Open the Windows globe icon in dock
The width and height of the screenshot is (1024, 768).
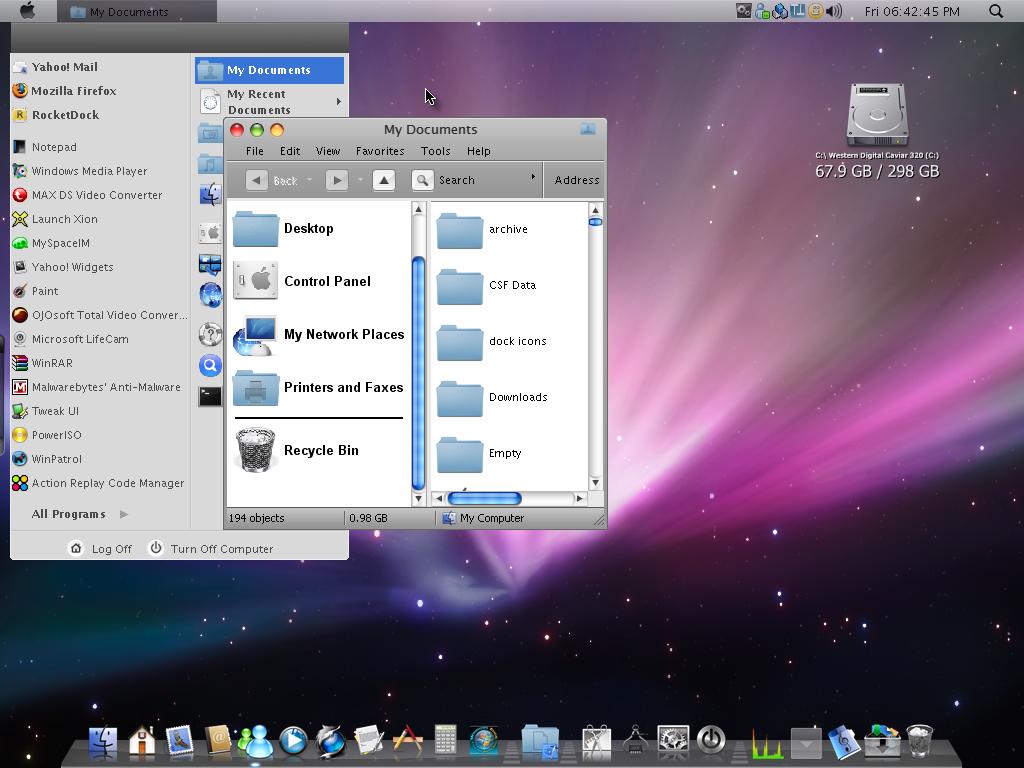click(x=484, y=741)
